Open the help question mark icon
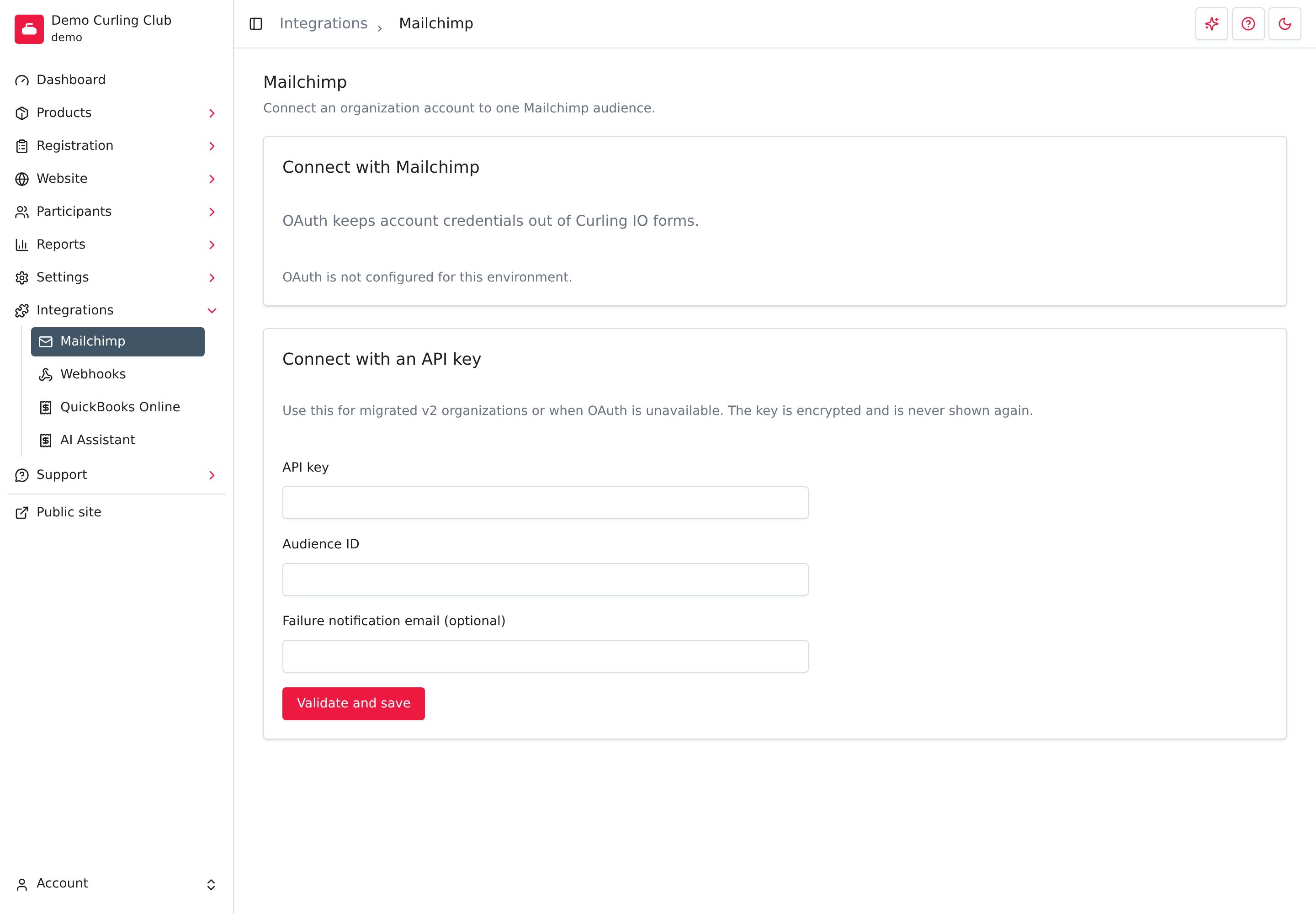This screenshot has height=914, width=1316. coord(1248,23)
